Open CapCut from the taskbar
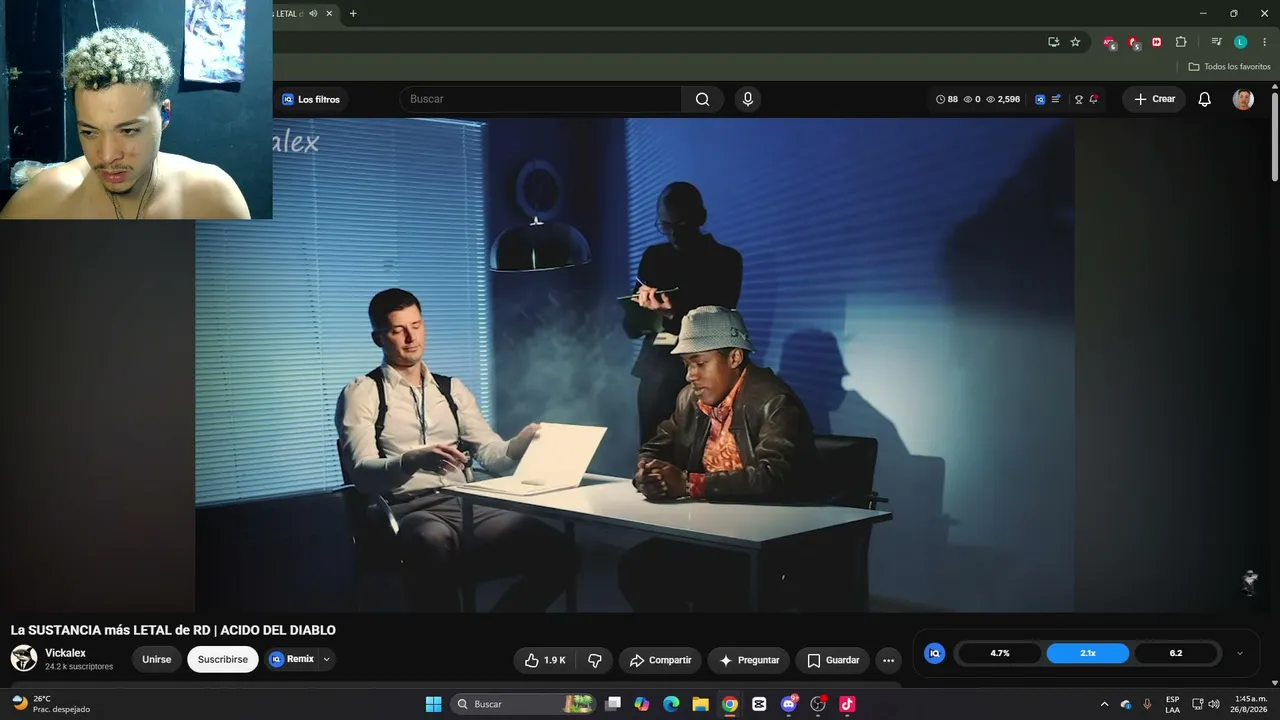Screen dimensions: 1280x720 click(759, 704)
